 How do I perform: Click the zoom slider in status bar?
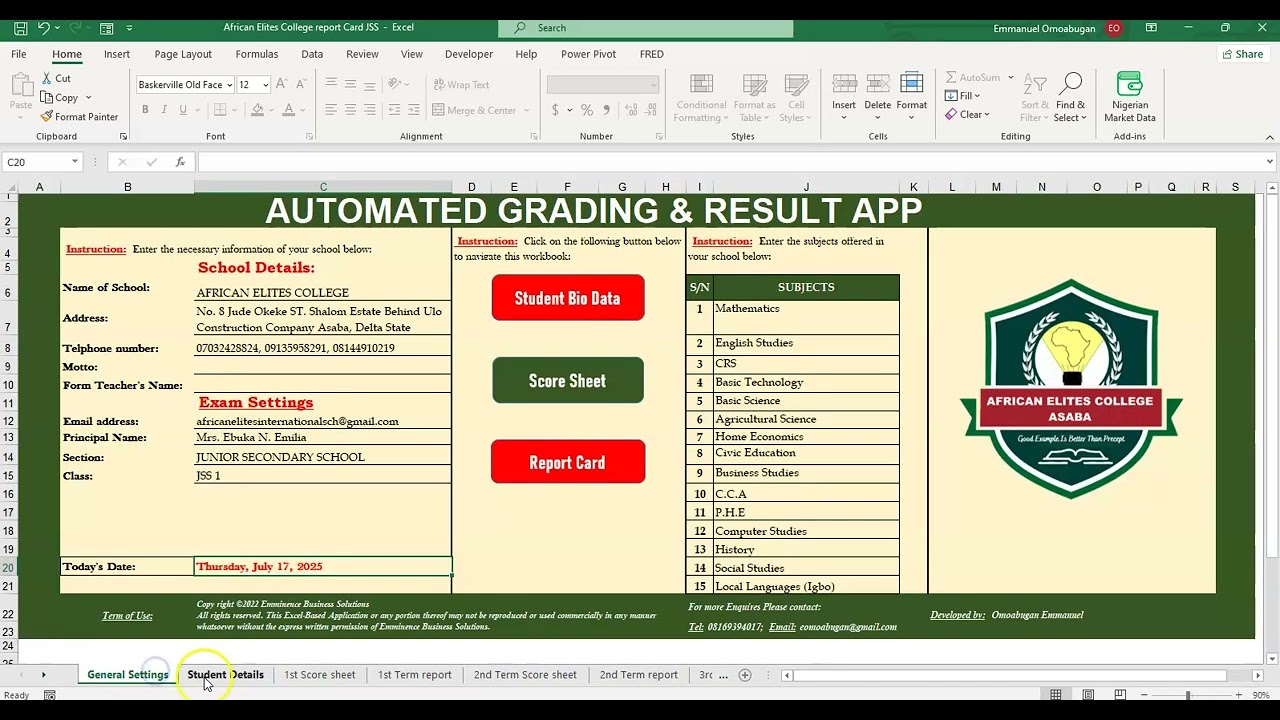[x=1188, y=695]
